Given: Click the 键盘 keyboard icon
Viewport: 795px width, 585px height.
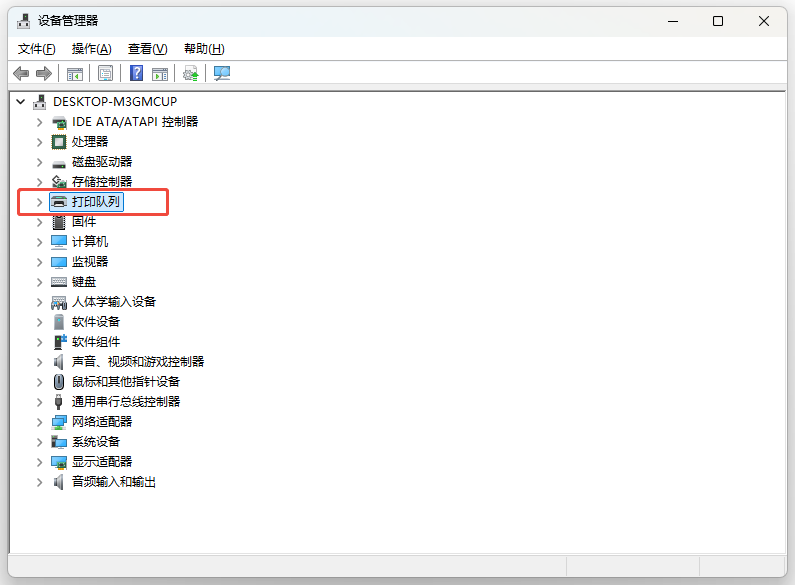Looking at the screenshot, I should (x=59, y=282).
